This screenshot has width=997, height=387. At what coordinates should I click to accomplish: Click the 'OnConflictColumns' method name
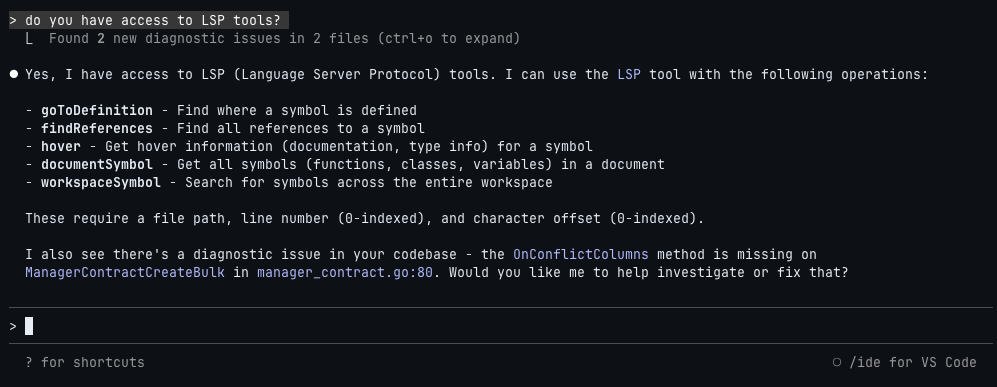tap(581, 255)
